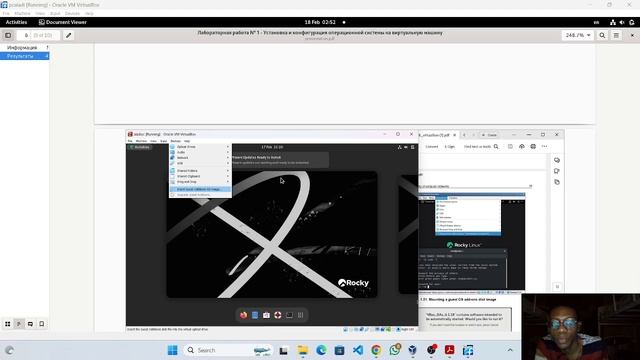This screenshot has height=360, width=640.
Task: Launch Google Chrome from the taskbar
Action: pos(376,350)
